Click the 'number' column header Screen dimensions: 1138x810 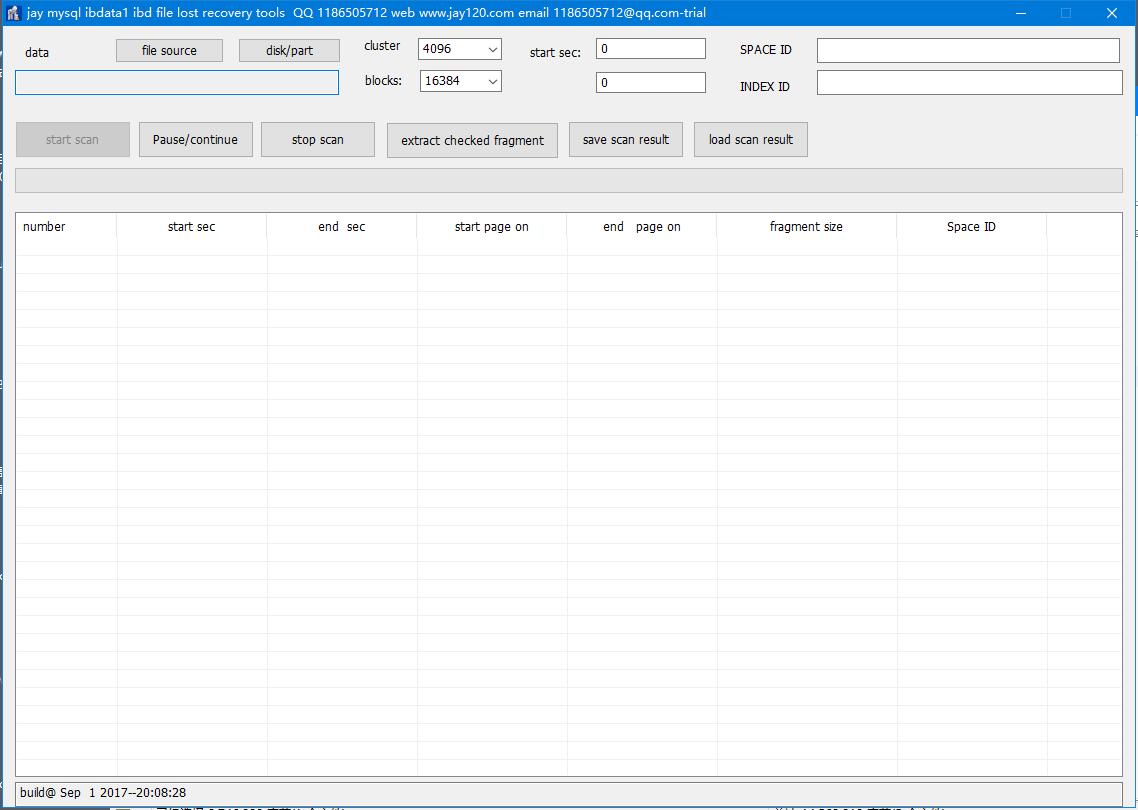66,226
